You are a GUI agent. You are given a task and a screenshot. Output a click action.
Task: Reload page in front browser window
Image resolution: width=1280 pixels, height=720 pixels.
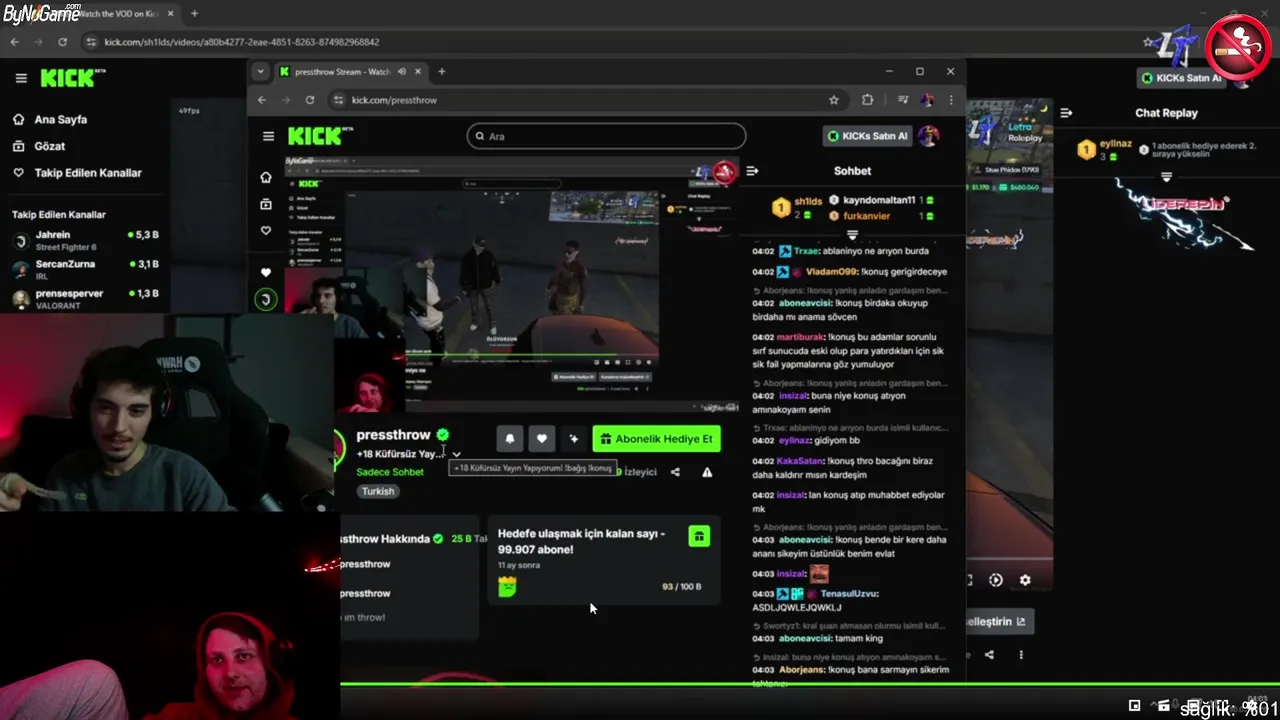[310, 100]
